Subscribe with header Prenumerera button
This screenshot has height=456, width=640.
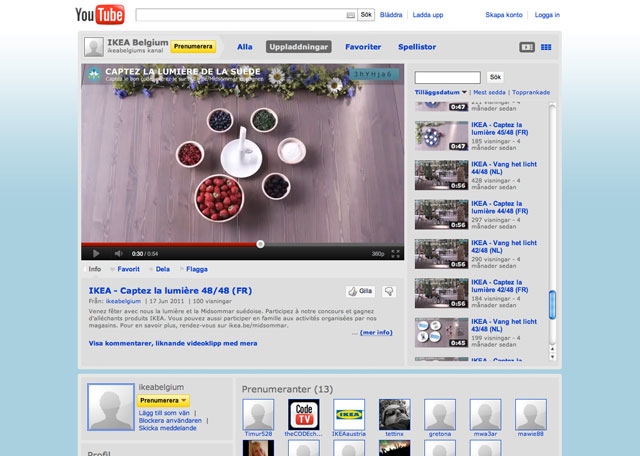(193, 47)
